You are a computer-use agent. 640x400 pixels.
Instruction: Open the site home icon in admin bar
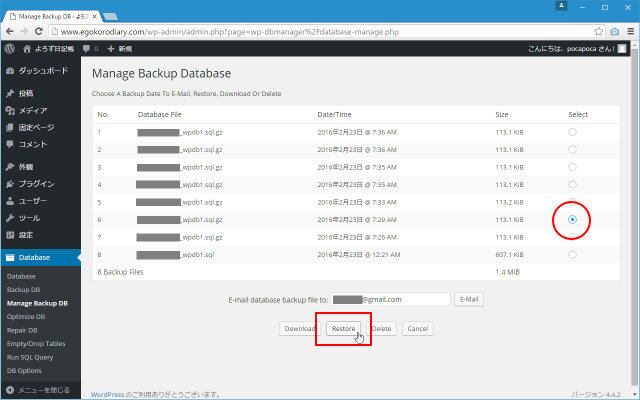click(x=27, y=48)
